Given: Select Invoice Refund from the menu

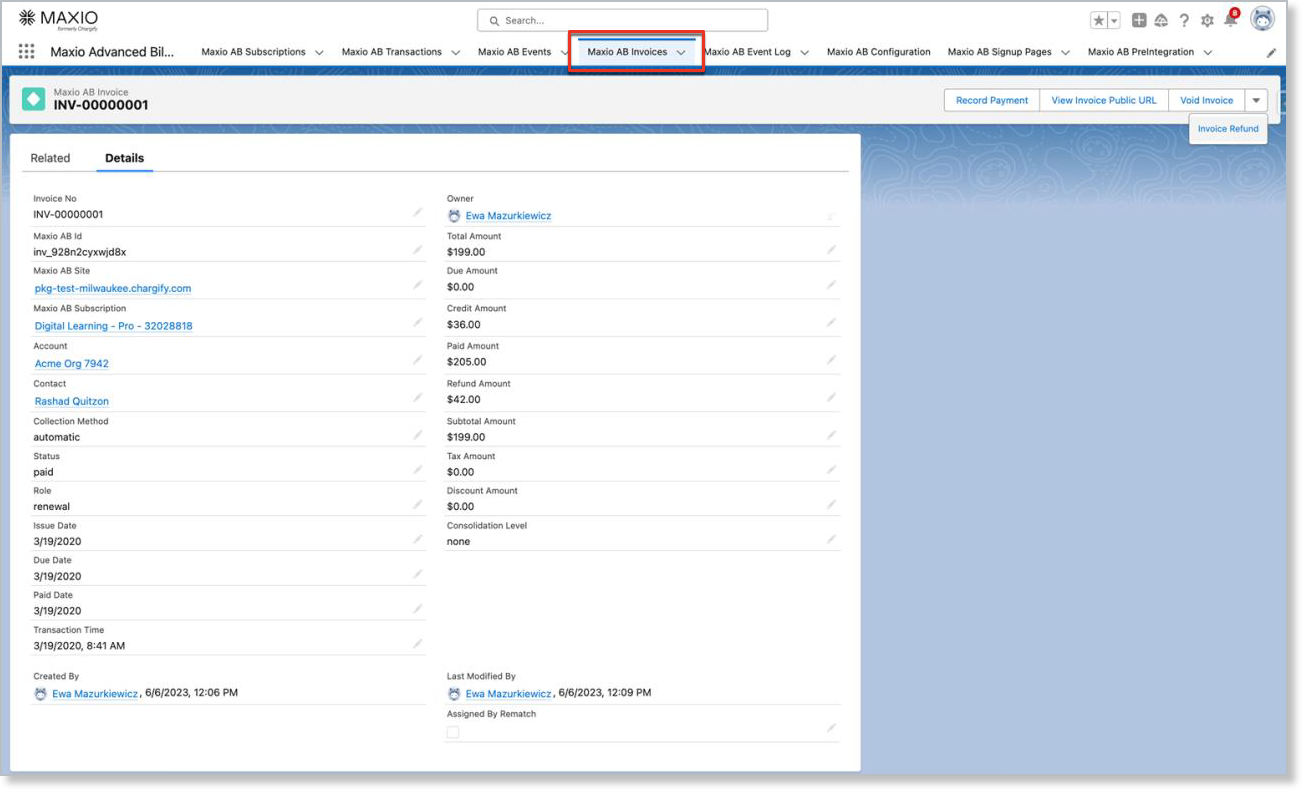Looking at the screenshot, I should tap(1227, 128).
